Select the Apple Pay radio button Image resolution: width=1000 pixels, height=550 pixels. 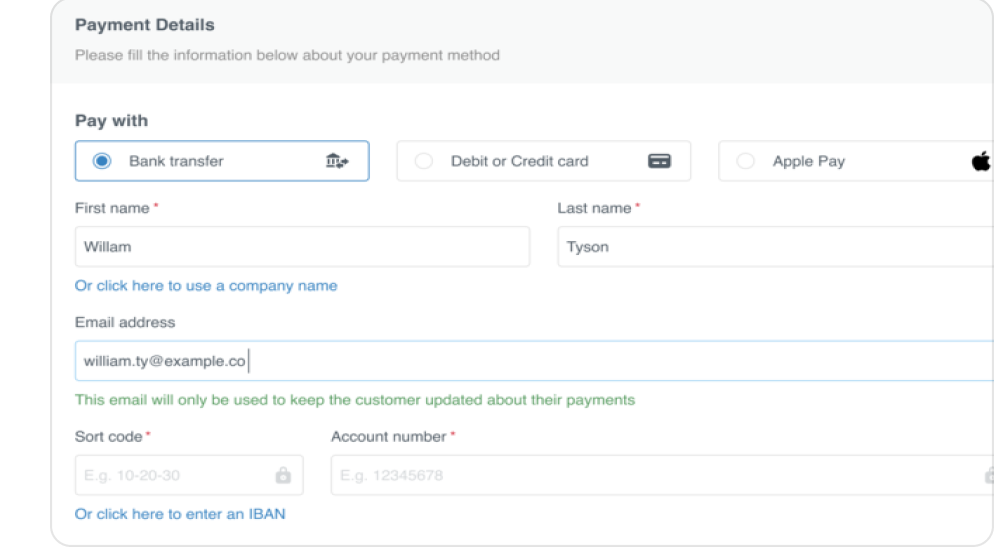click(745, 161)
